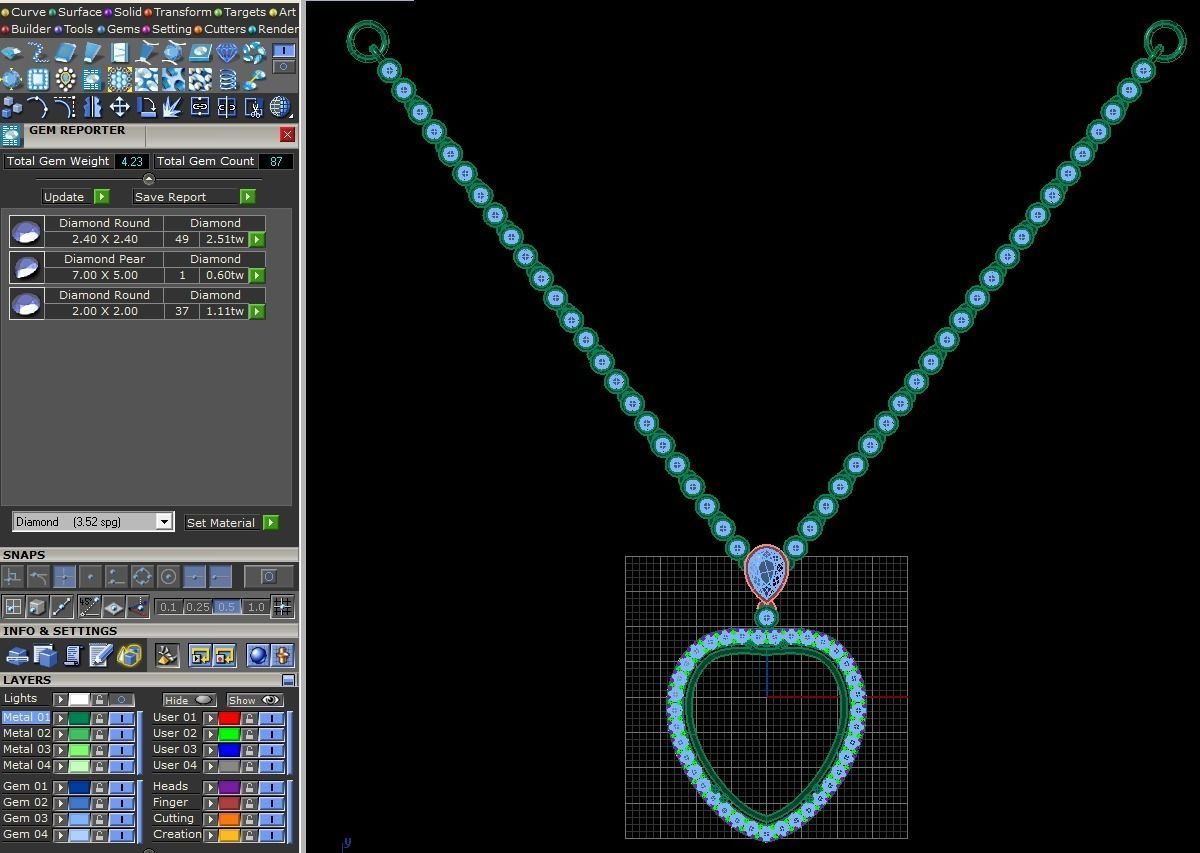Toggle Lights layer visibility circle
The height and width of the screenshot is (853, 1200).
[x=121, y=700]
